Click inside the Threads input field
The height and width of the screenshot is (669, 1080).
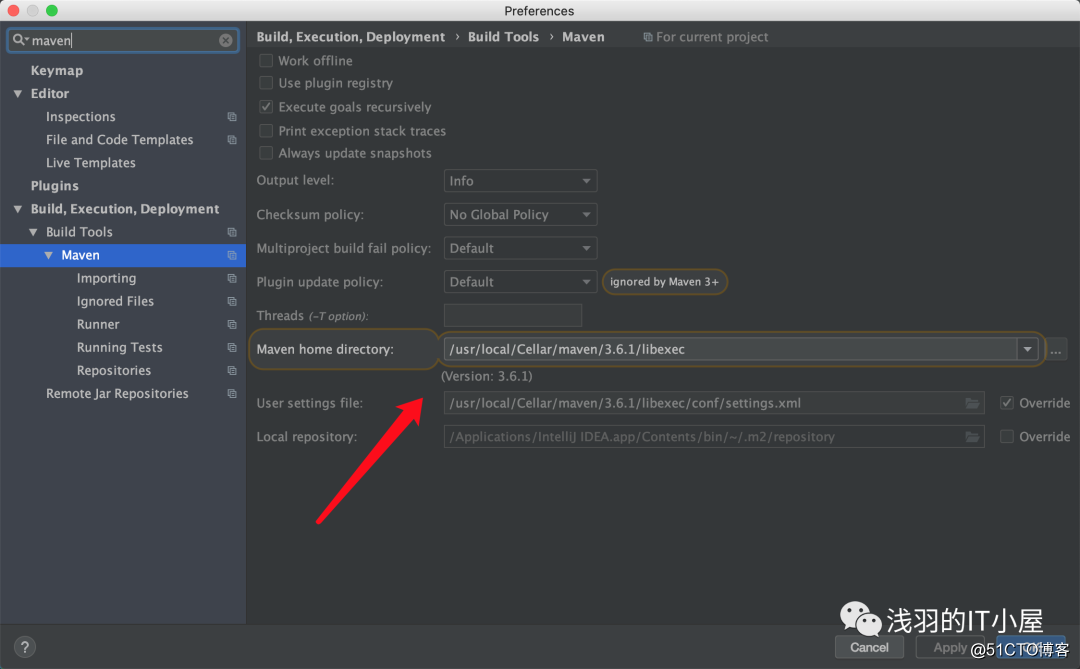(x=512, y=315)
